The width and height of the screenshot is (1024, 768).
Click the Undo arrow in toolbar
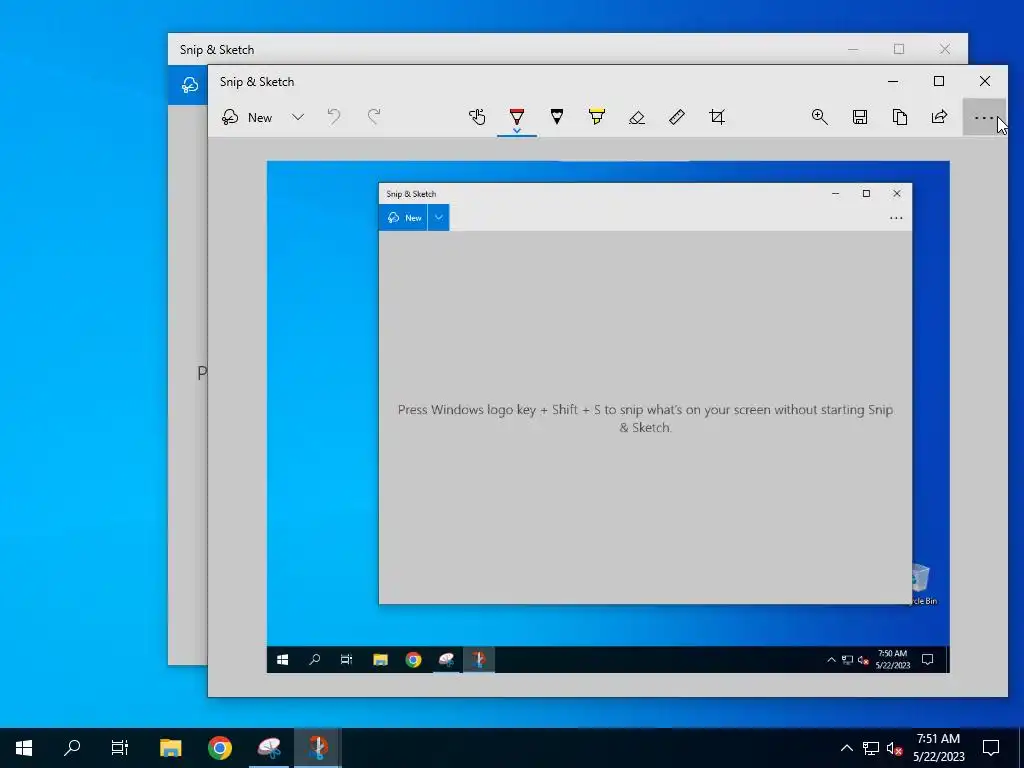coord(334,118)
